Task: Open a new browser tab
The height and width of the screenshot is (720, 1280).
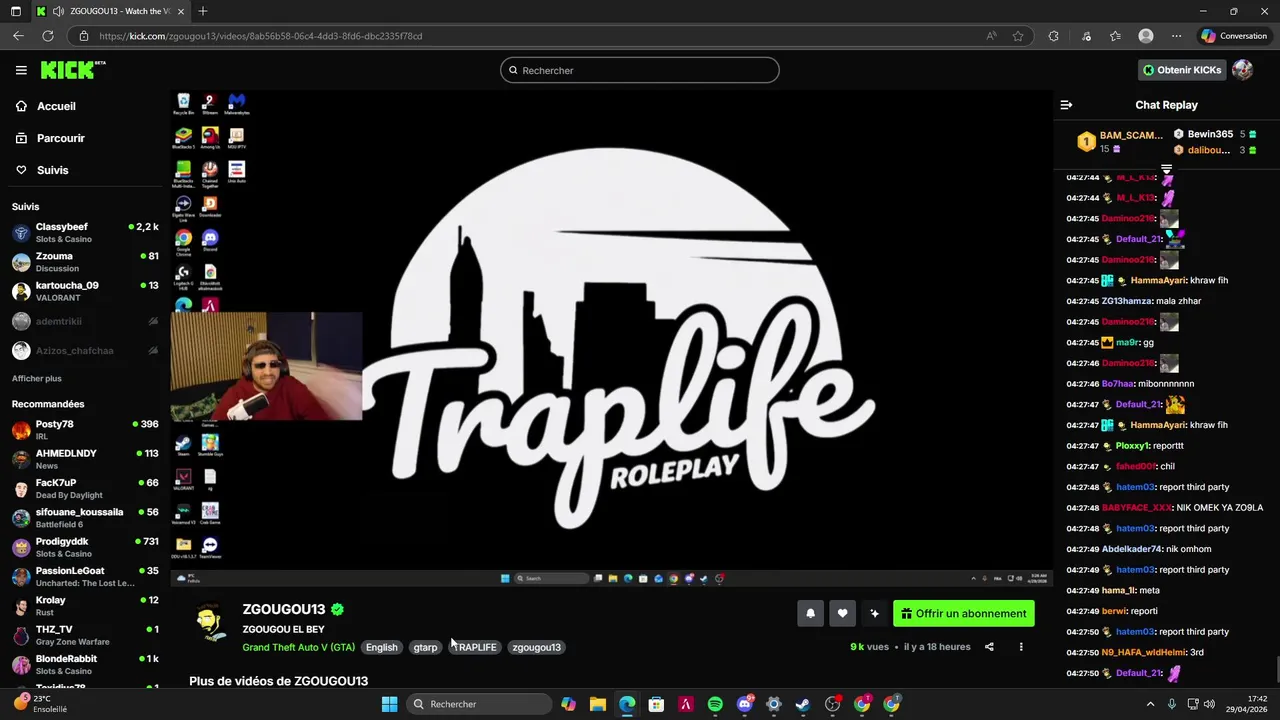Action: click(203, 11)
